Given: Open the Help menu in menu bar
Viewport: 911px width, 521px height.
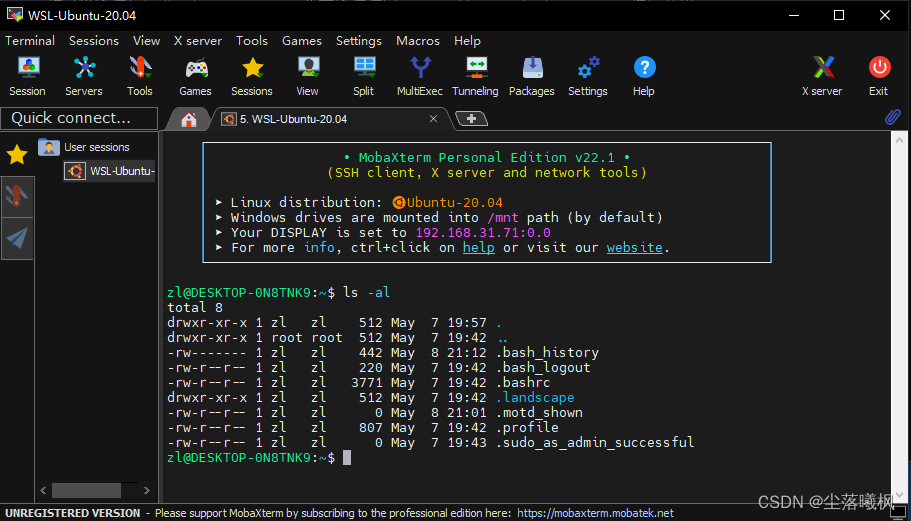Looking at the screenshot, I should coord(467,41).
